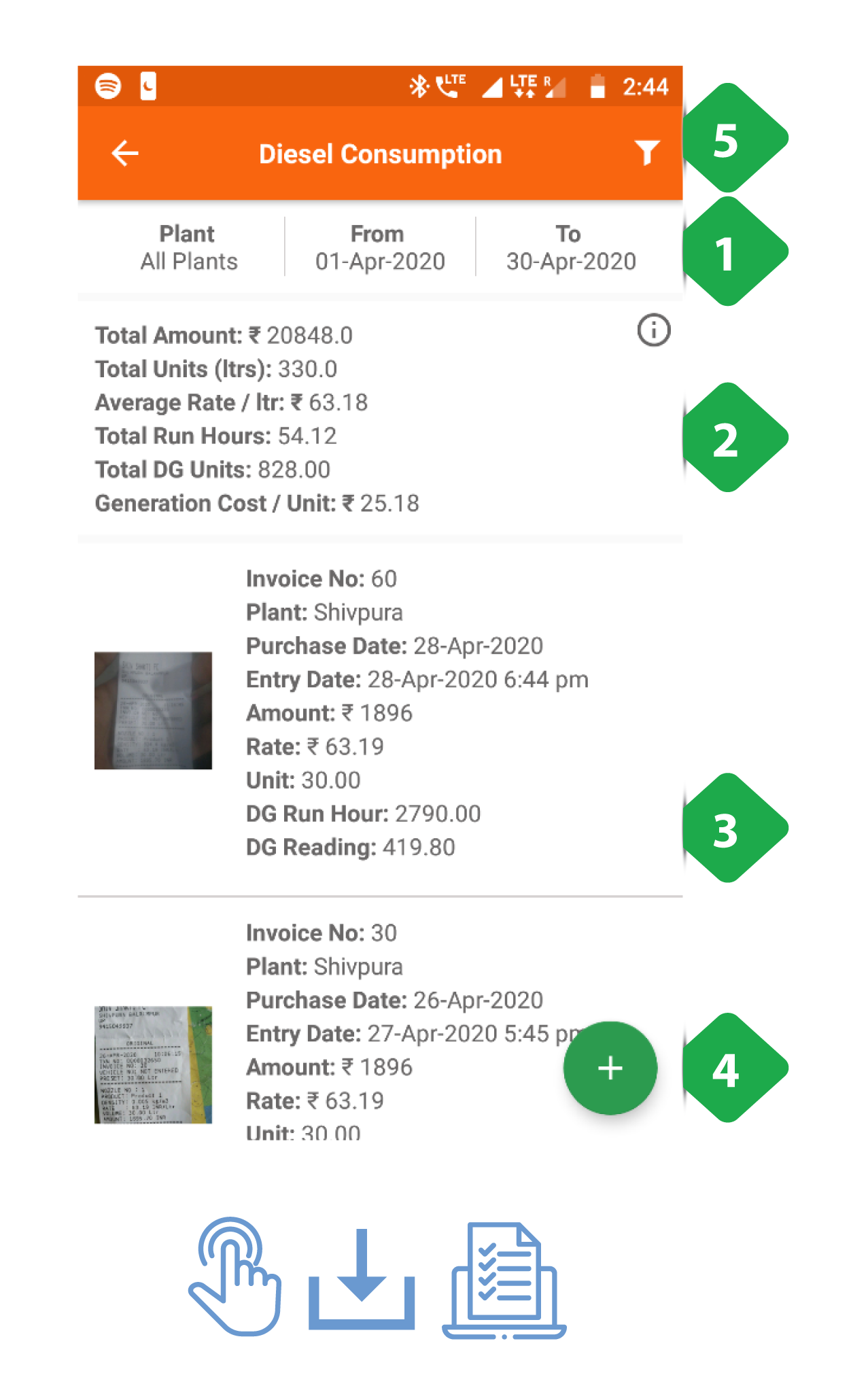Tap the back arrow in header
The image size is (868, 1390).
(125, 154)
